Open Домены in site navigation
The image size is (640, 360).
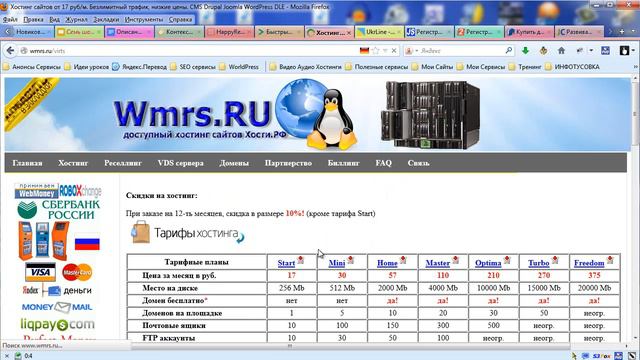tap(234, 163)
